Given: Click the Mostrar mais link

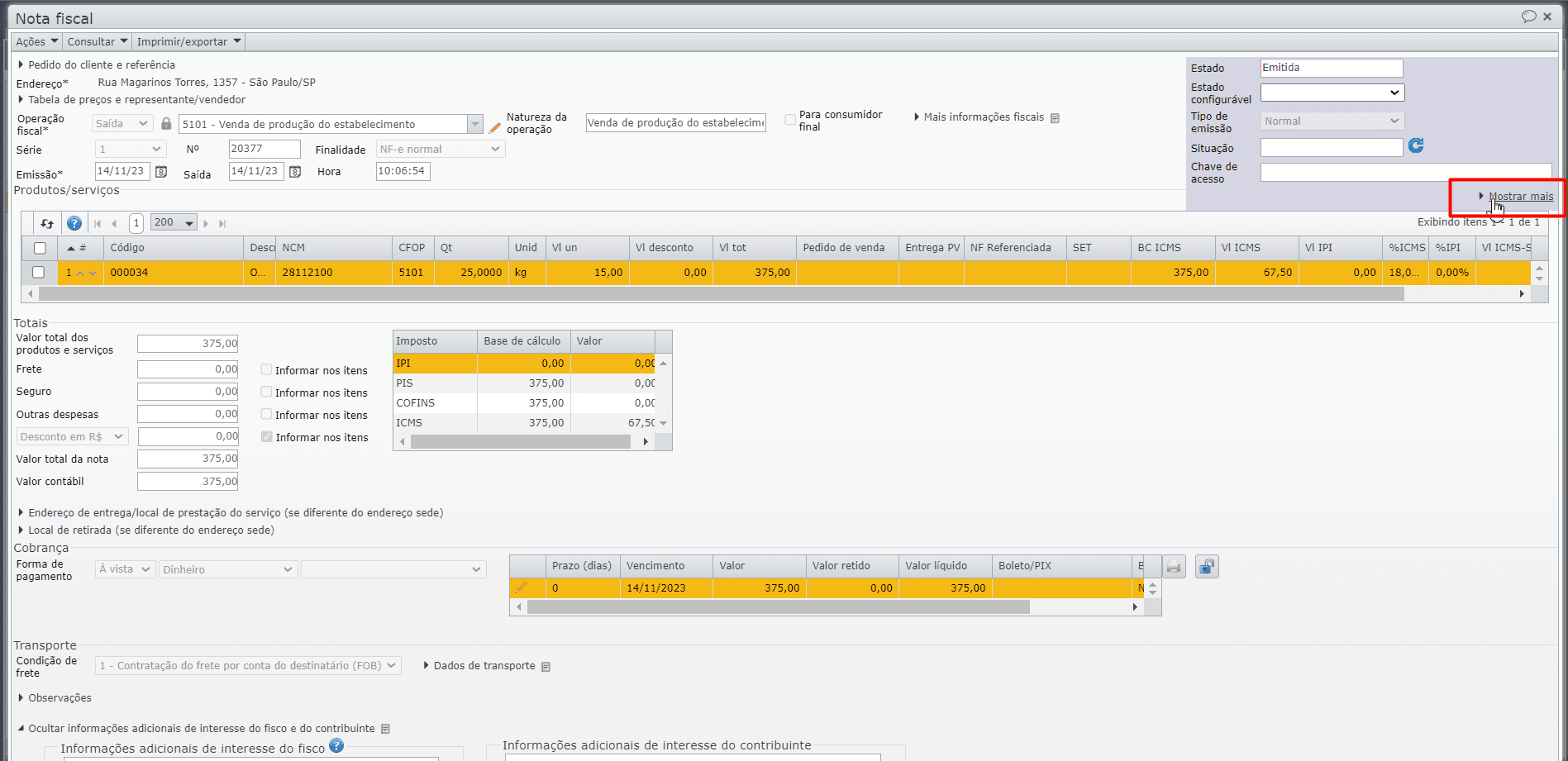Looking at the screenshot, I should tap(1520, 197).
